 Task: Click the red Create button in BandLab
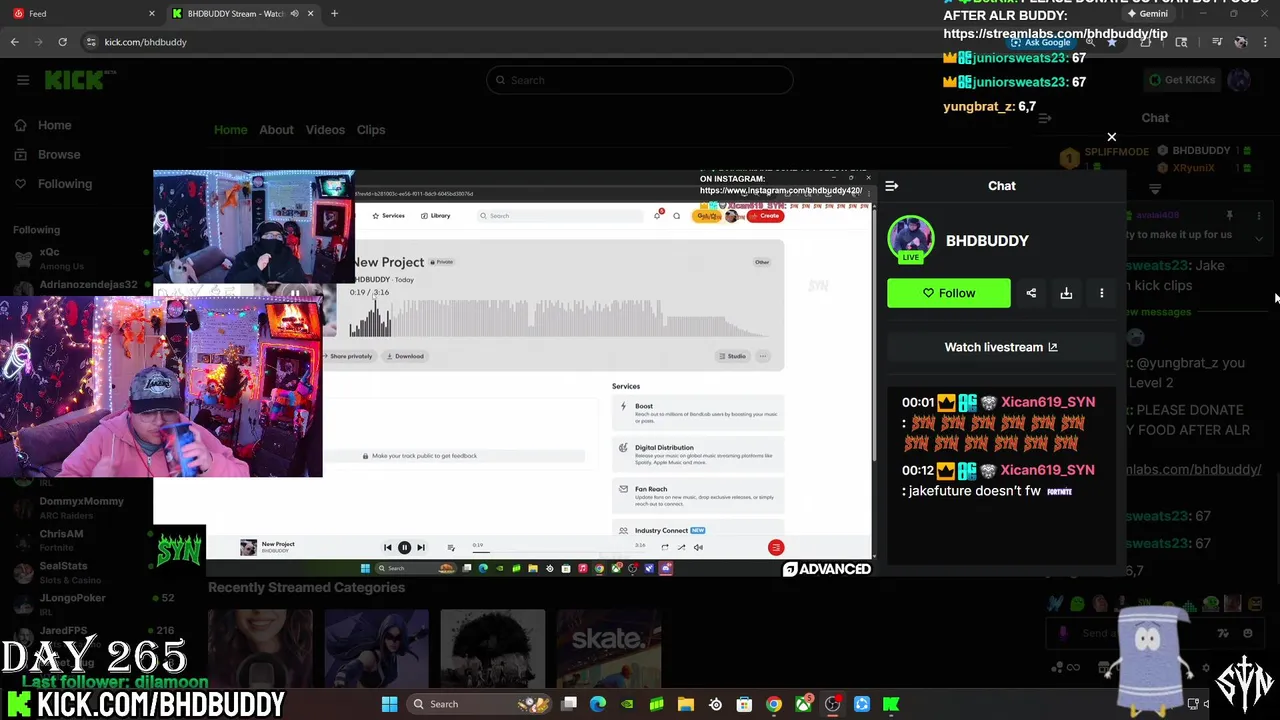[x=767, y=216]
